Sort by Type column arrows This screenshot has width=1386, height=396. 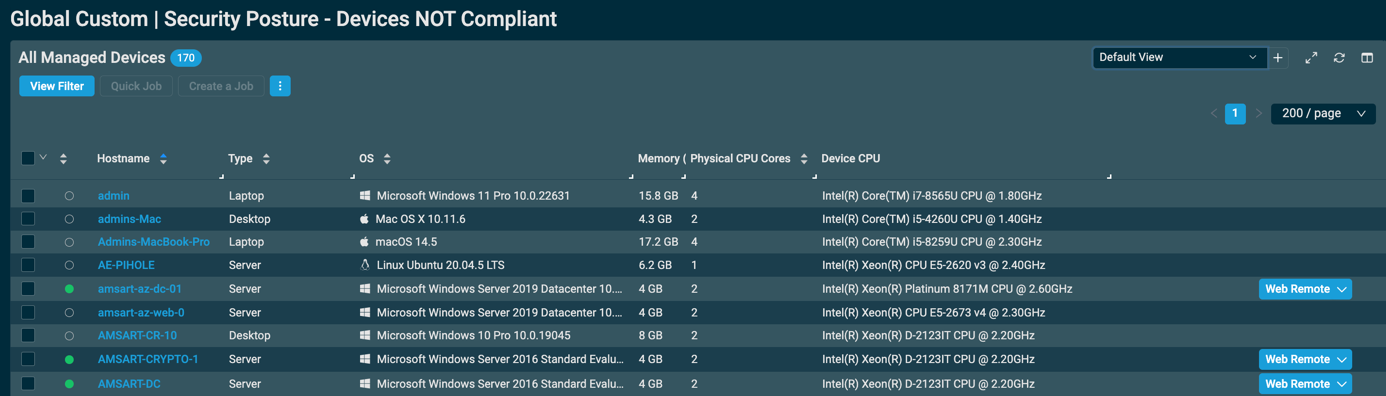(x=266, y=159)
